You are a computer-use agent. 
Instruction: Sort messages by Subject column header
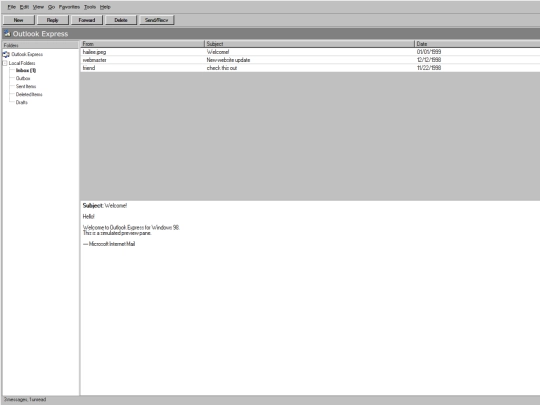click(x=310, y=44)
